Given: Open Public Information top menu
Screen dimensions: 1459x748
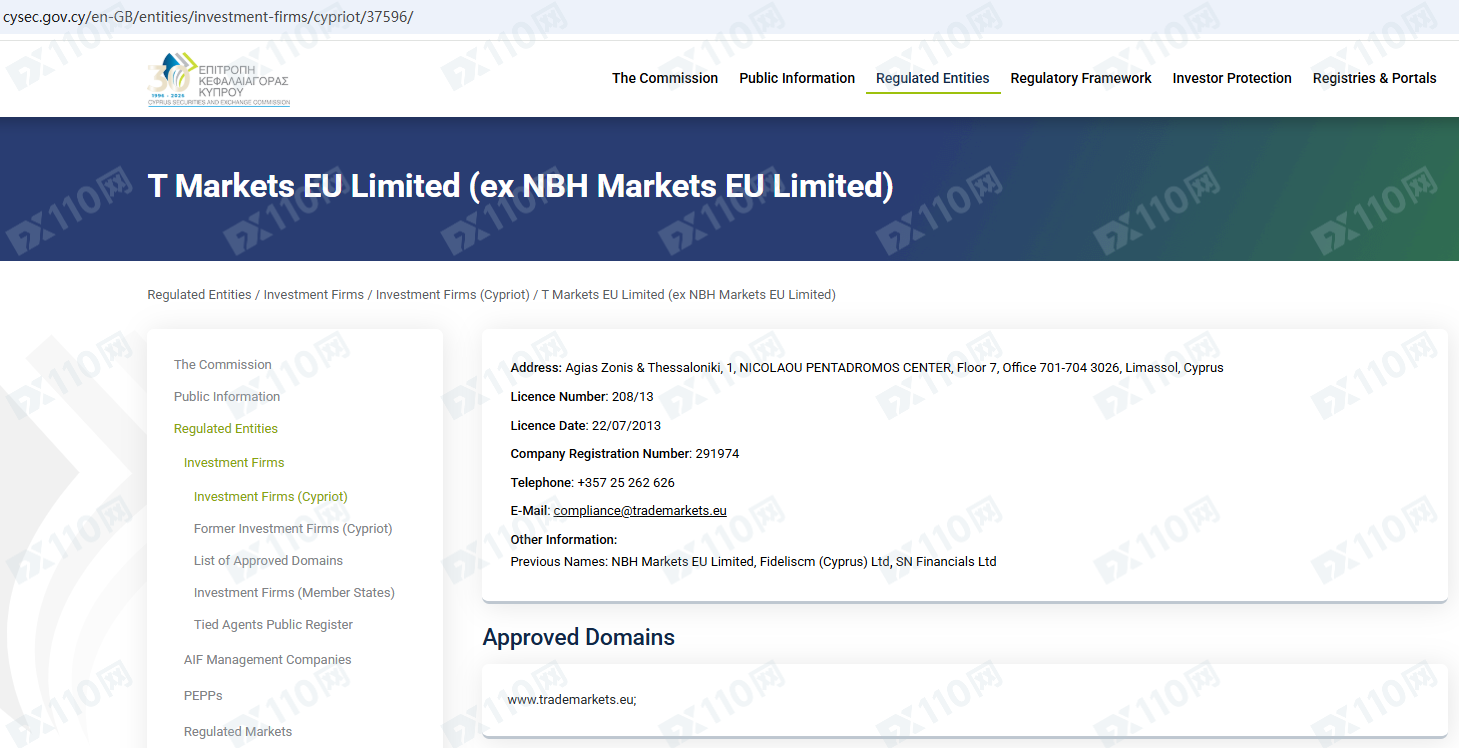Looking at the screenshot, I should 797,78.
